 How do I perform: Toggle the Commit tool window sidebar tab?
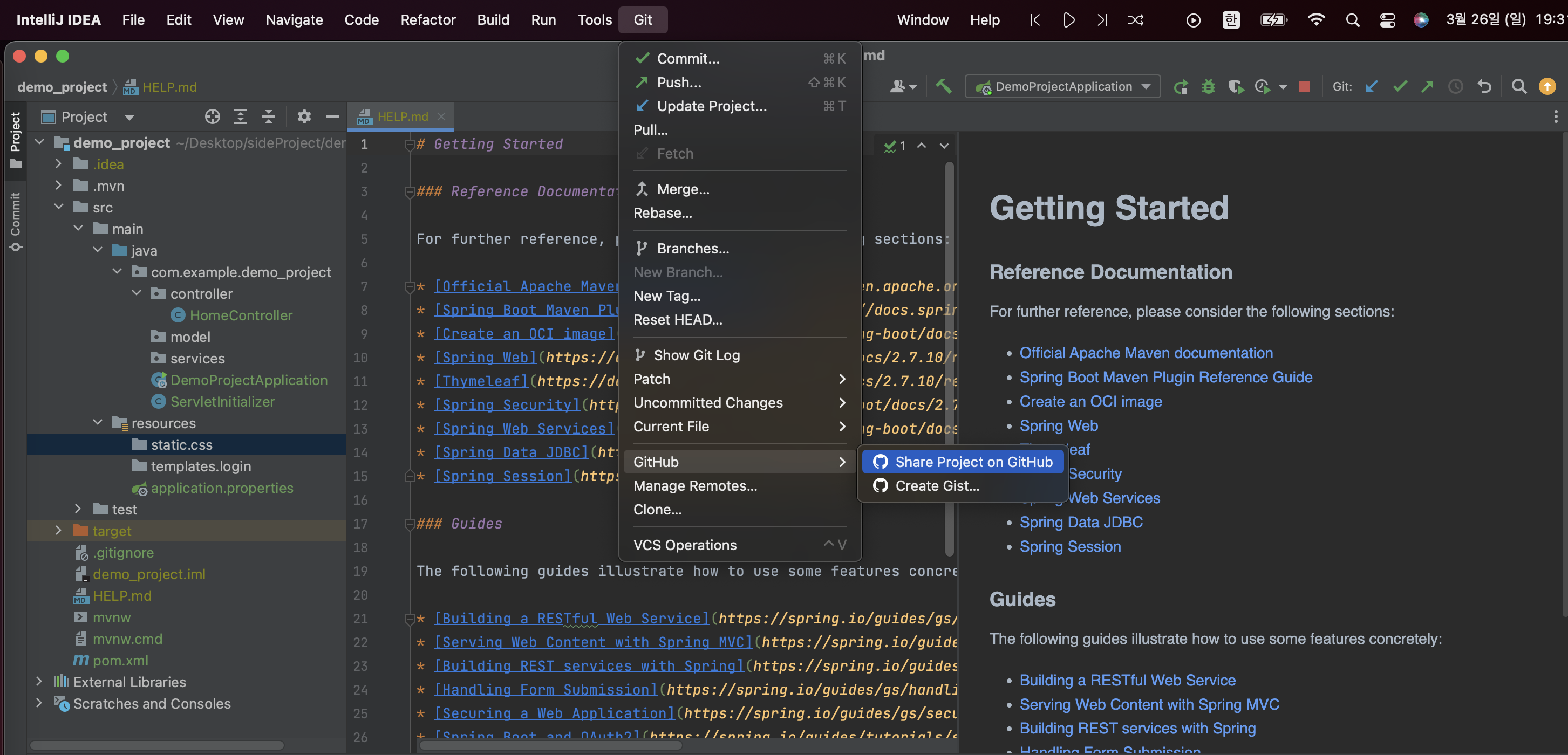coord(15,222)
